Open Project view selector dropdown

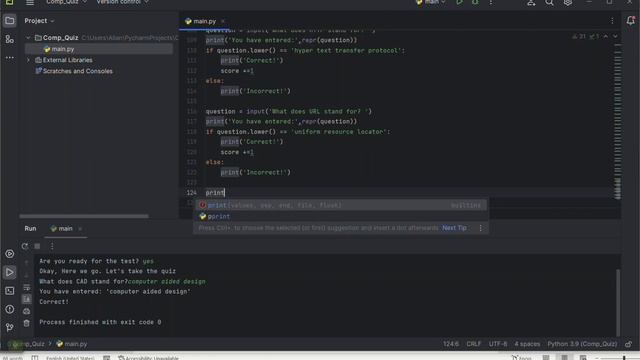point(39,21)
